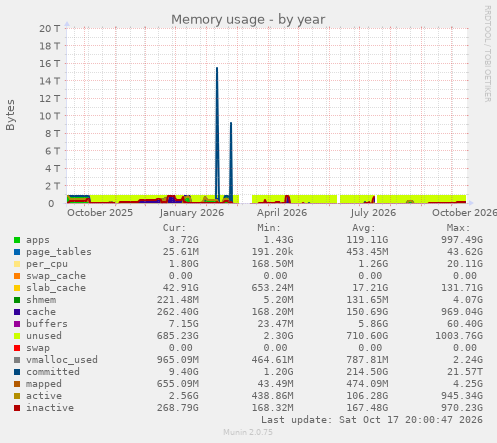
Task: Click the apps green legend swatch
Action: point(17,240)
